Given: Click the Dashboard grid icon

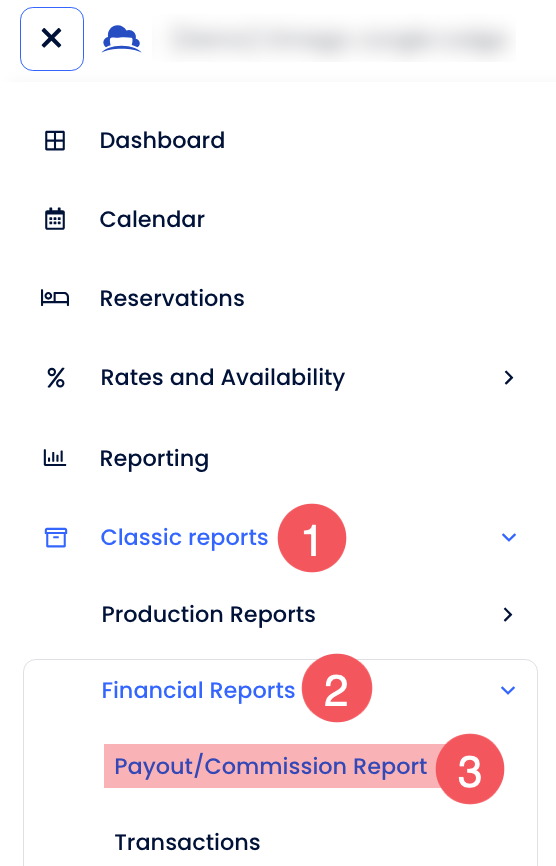Looking at the screenshot, I should pos(55,141).
